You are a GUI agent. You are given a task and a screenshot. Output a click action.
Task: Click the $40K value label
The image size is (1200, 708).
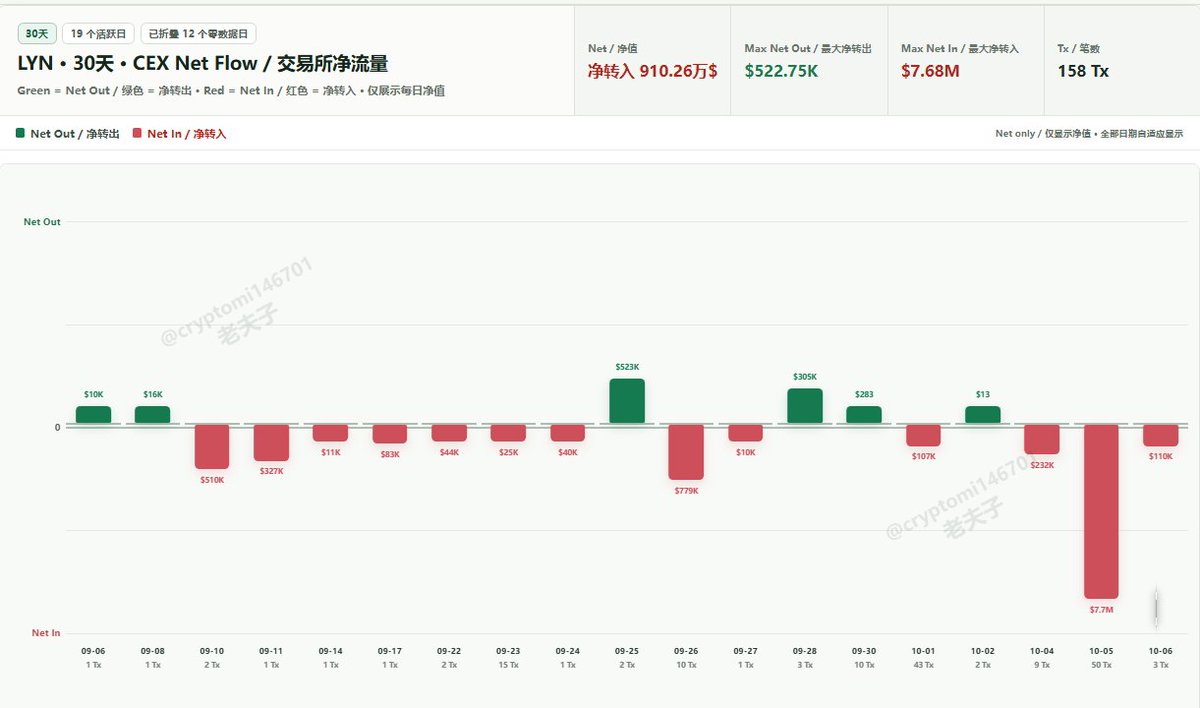pyautogui.click(x=568, y=452)
